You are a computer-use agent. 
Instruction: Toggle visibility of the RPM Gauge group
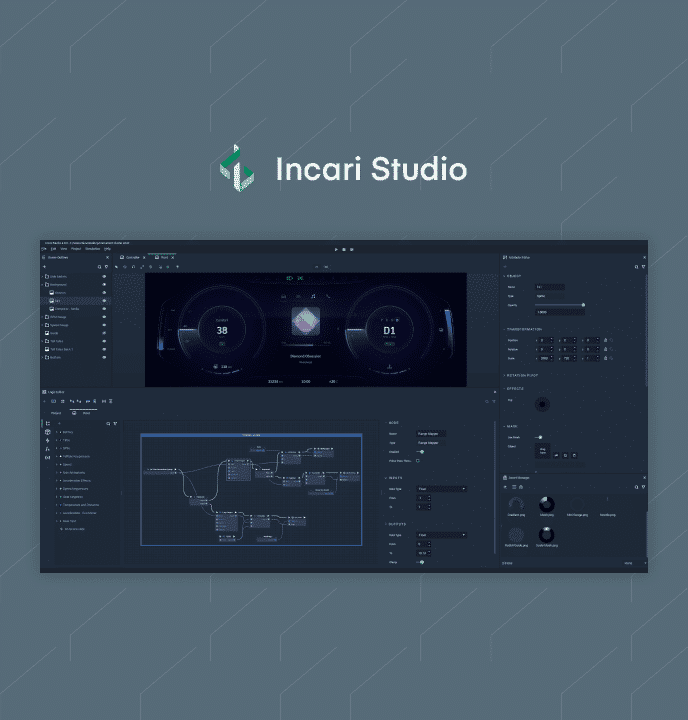tap(104, 317)
